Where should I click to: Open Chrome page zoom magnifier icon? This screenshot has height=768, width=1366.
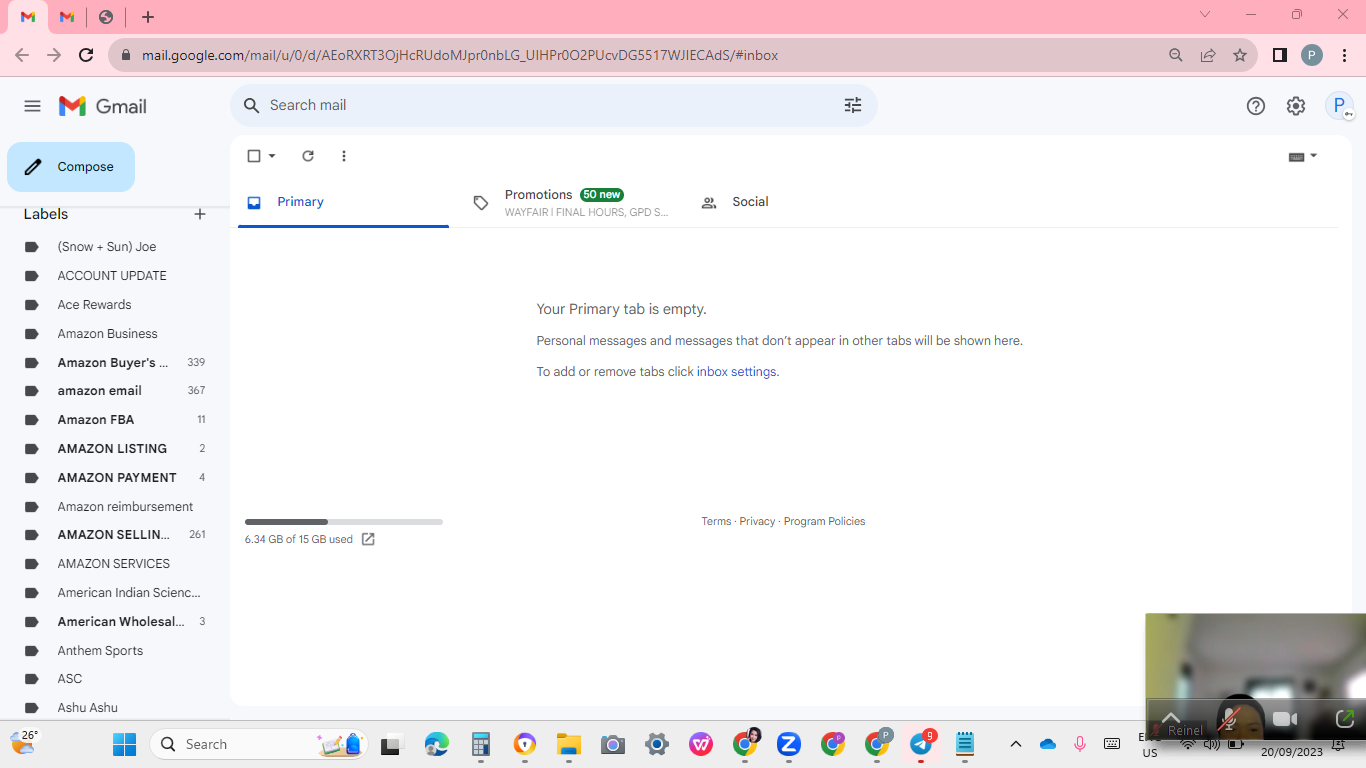click(1176, 55)
